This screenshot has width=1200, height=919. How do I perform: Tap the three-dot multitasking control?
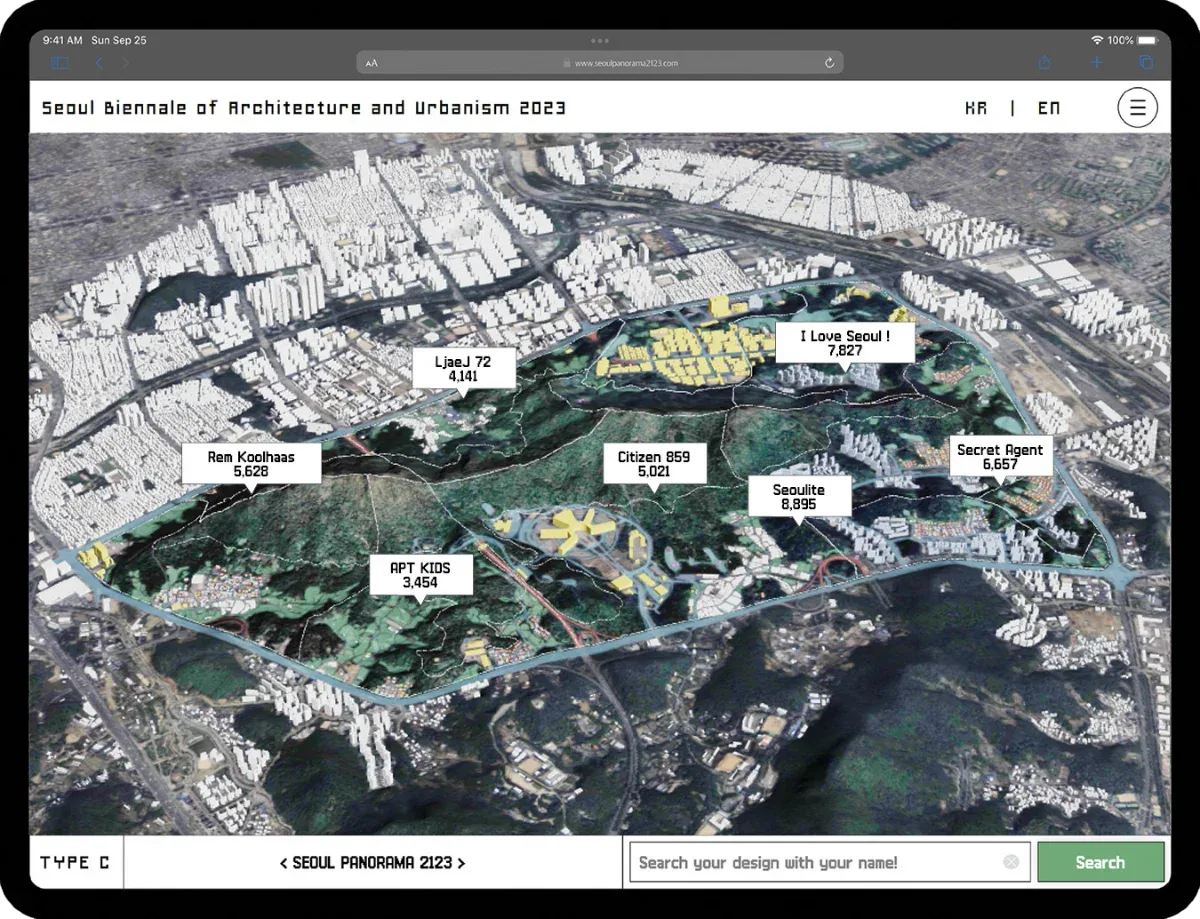pyautogui.click(x=600, y=40)
